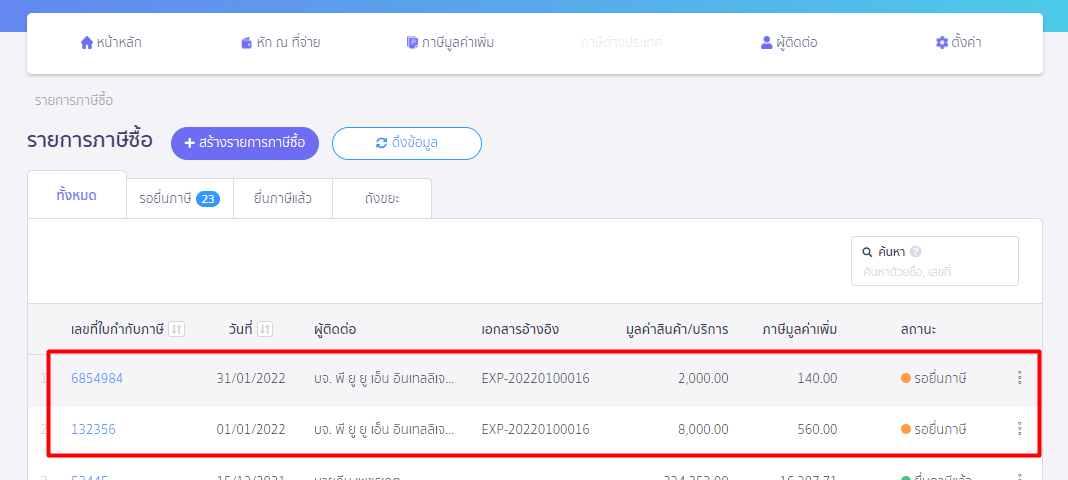Click date 31/01/2022 cell
Viewport: 1068px width, 480px height.
point(251,379)
